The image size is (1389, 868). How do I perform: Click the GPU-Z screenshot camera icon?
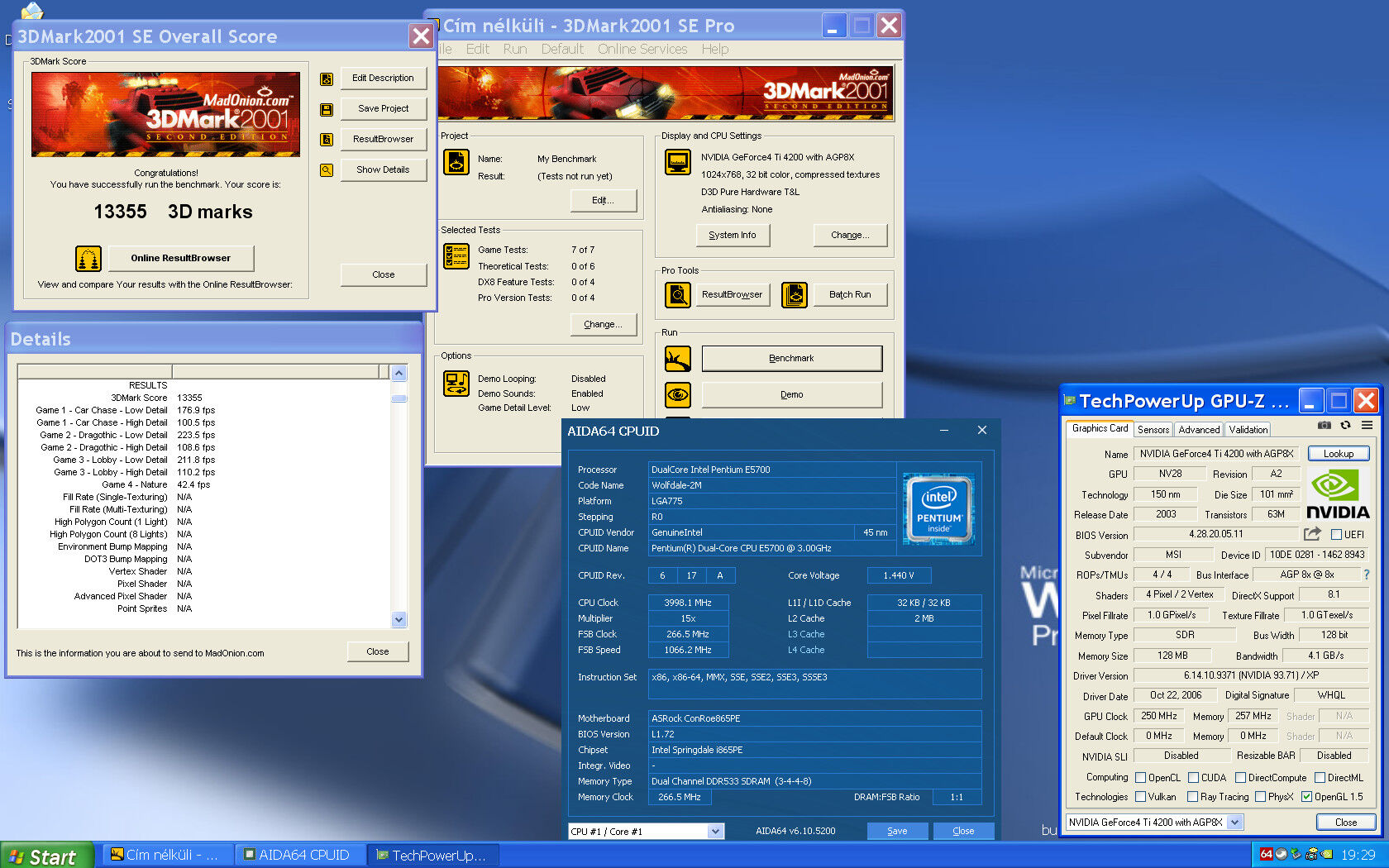pos(1324,426)
